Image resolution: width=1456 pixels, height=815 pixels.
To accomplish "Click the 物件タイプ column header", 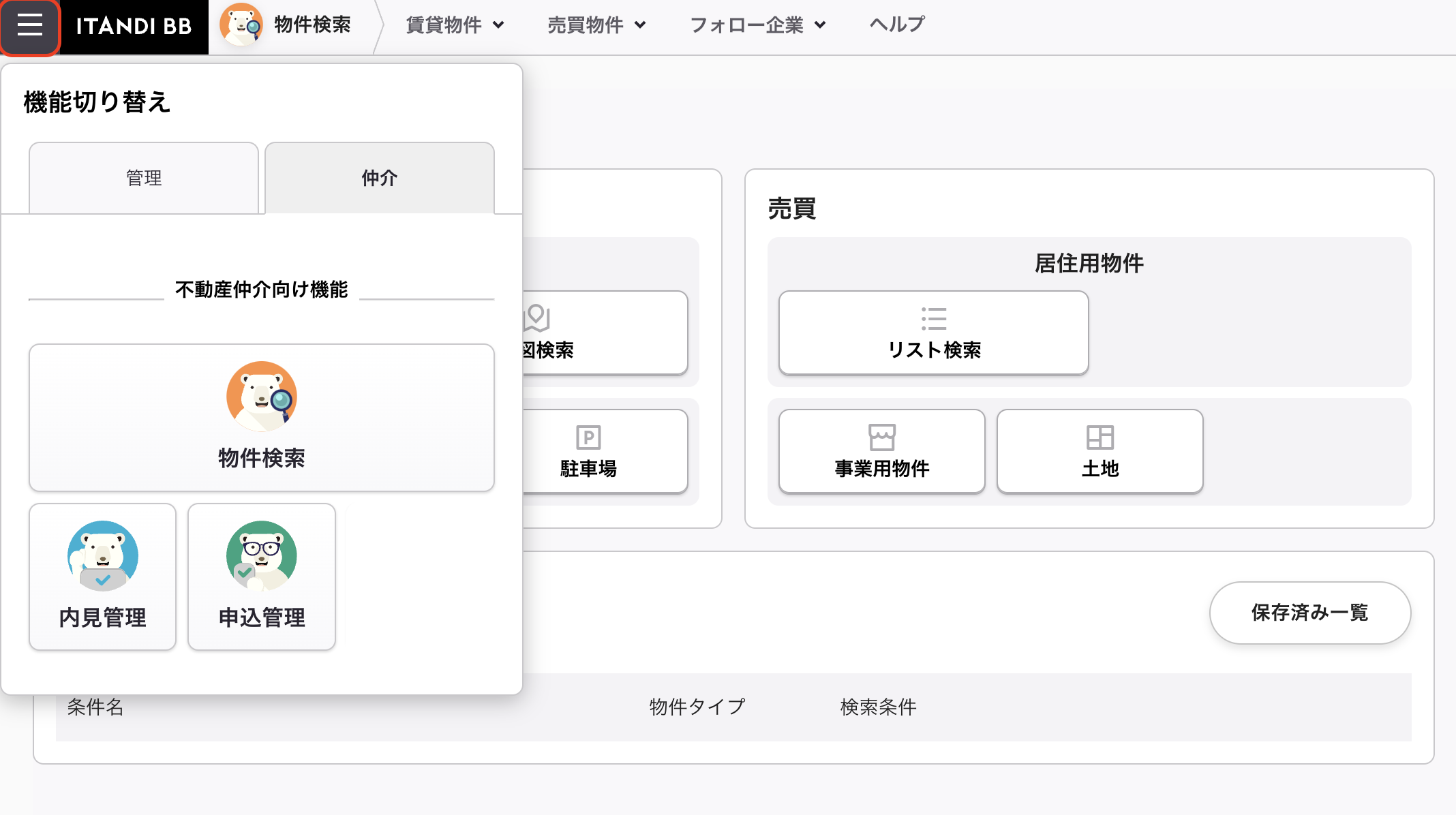I will pyautogui.click(x=697, y=707).
